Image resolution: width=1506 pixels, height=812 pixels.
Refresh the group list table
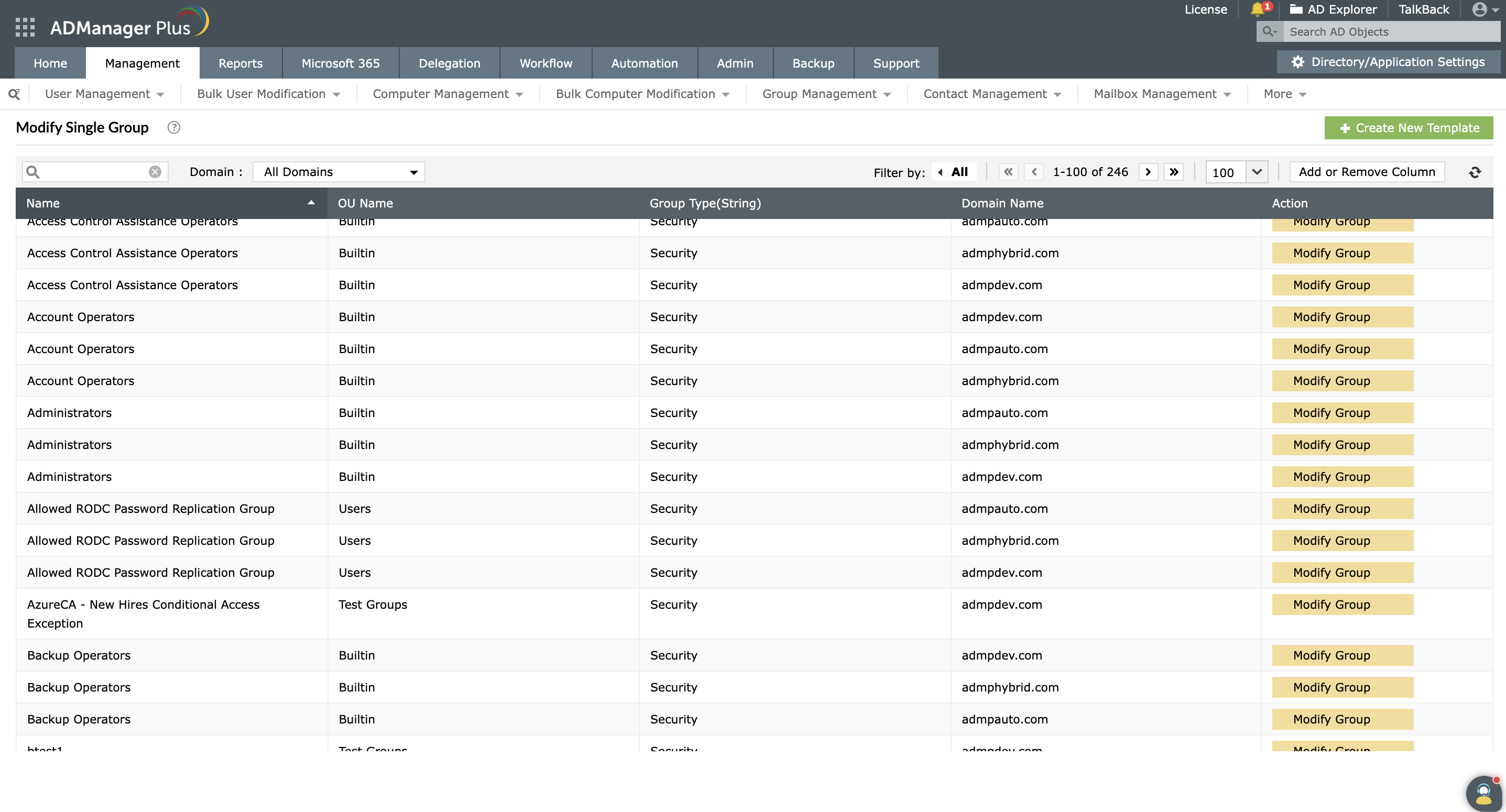(1475, 172)
